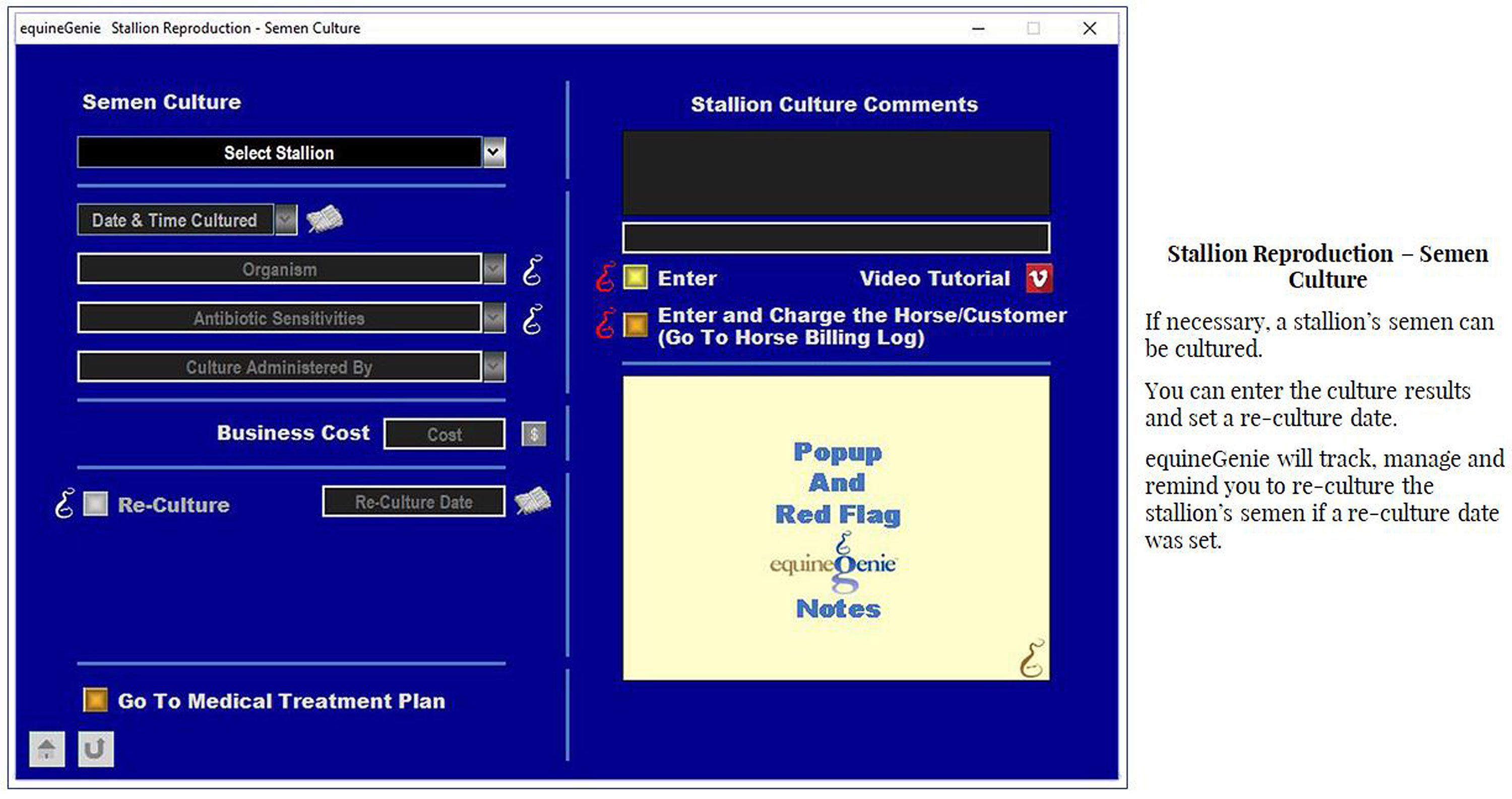This screenshot has width=1512, height=799.
Task: Open calendar icon beside Date & Time Cultured
Action: pos(325,219)
